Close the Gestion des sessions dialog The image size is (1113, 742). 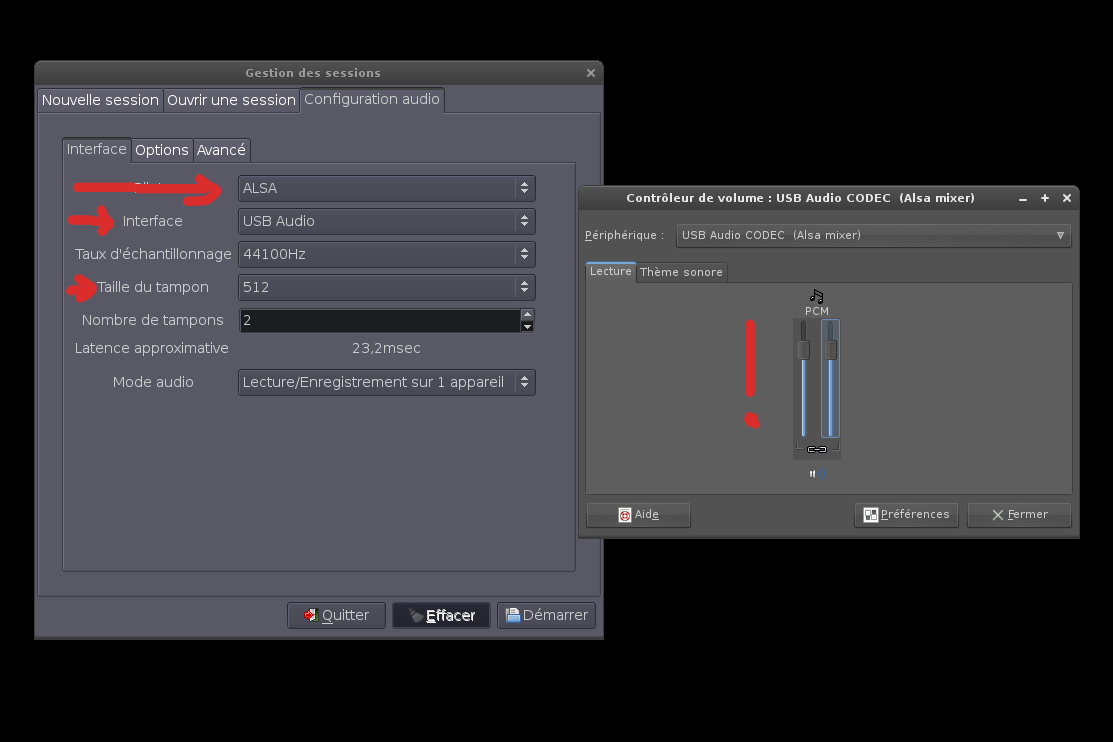[591, 73]
